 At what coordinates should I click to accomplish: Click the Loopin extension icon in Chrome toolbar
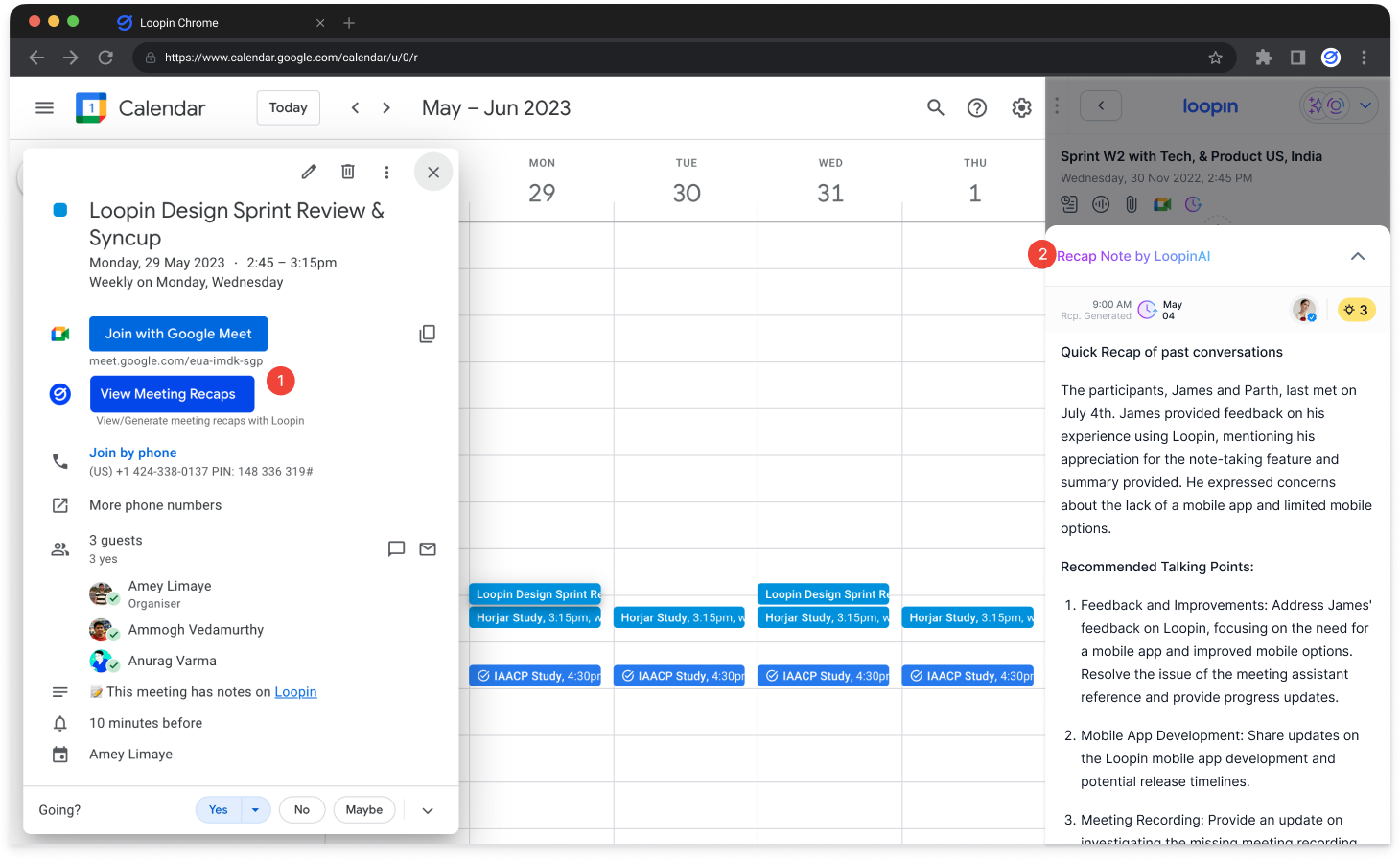(x=1331, y=58)
